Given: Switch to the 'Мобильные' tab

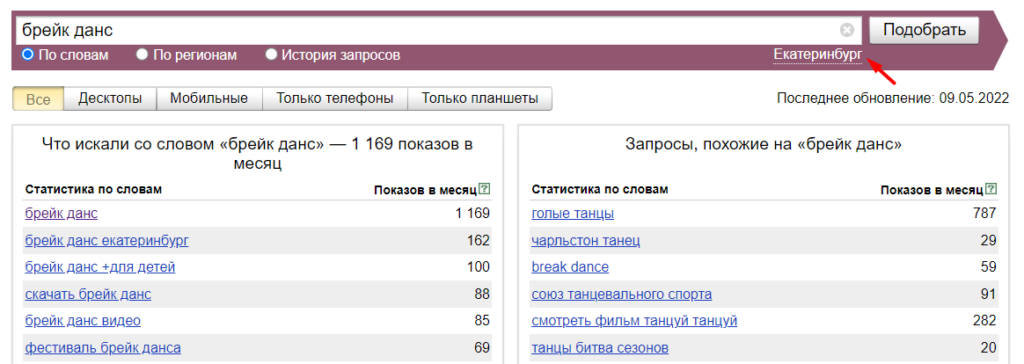Looking at the screenshot, I should pyautogui.click(x=209, y=99).
